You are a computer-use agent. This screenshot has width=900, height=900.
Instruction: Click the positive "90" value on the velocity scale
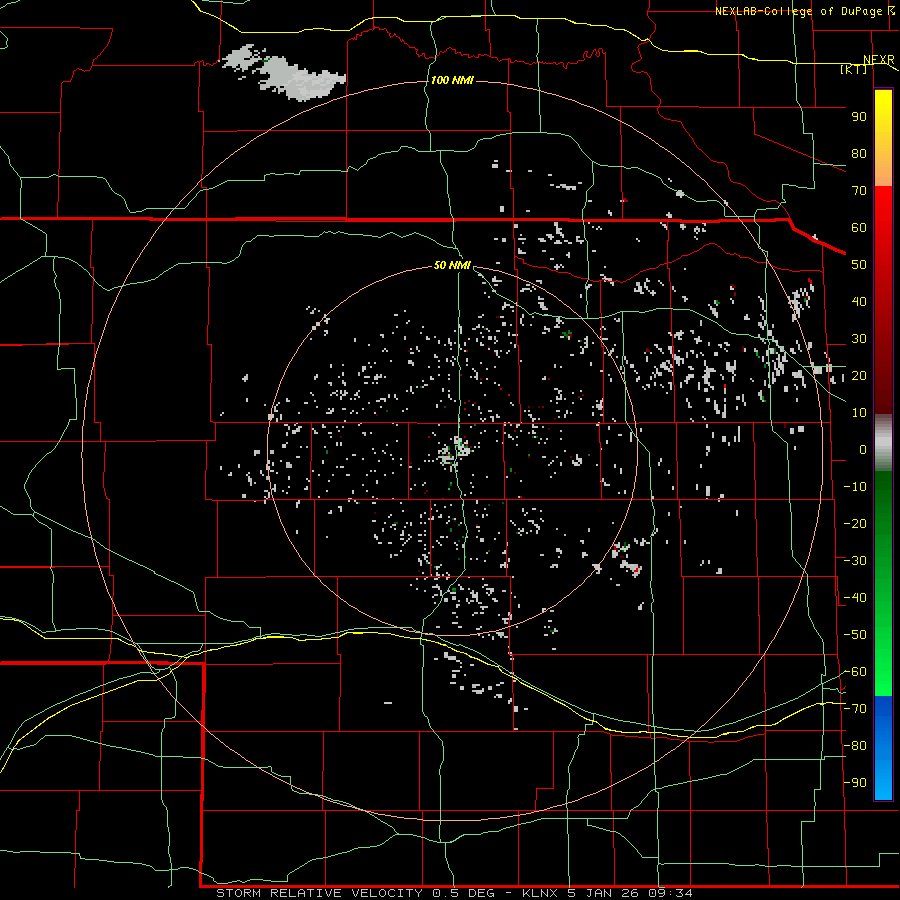[x=859, y=117]
